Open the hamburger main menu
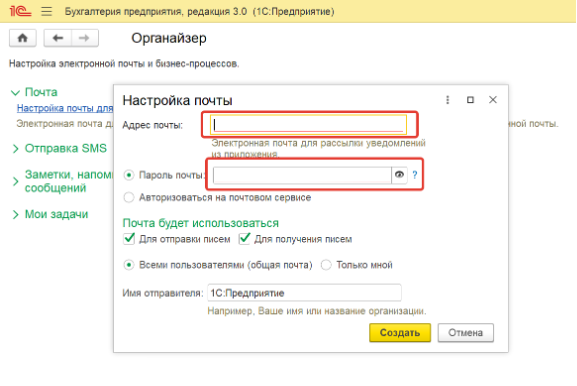This screenshot has width=577, height=386. pyautogui.click(x=46, y=11)
